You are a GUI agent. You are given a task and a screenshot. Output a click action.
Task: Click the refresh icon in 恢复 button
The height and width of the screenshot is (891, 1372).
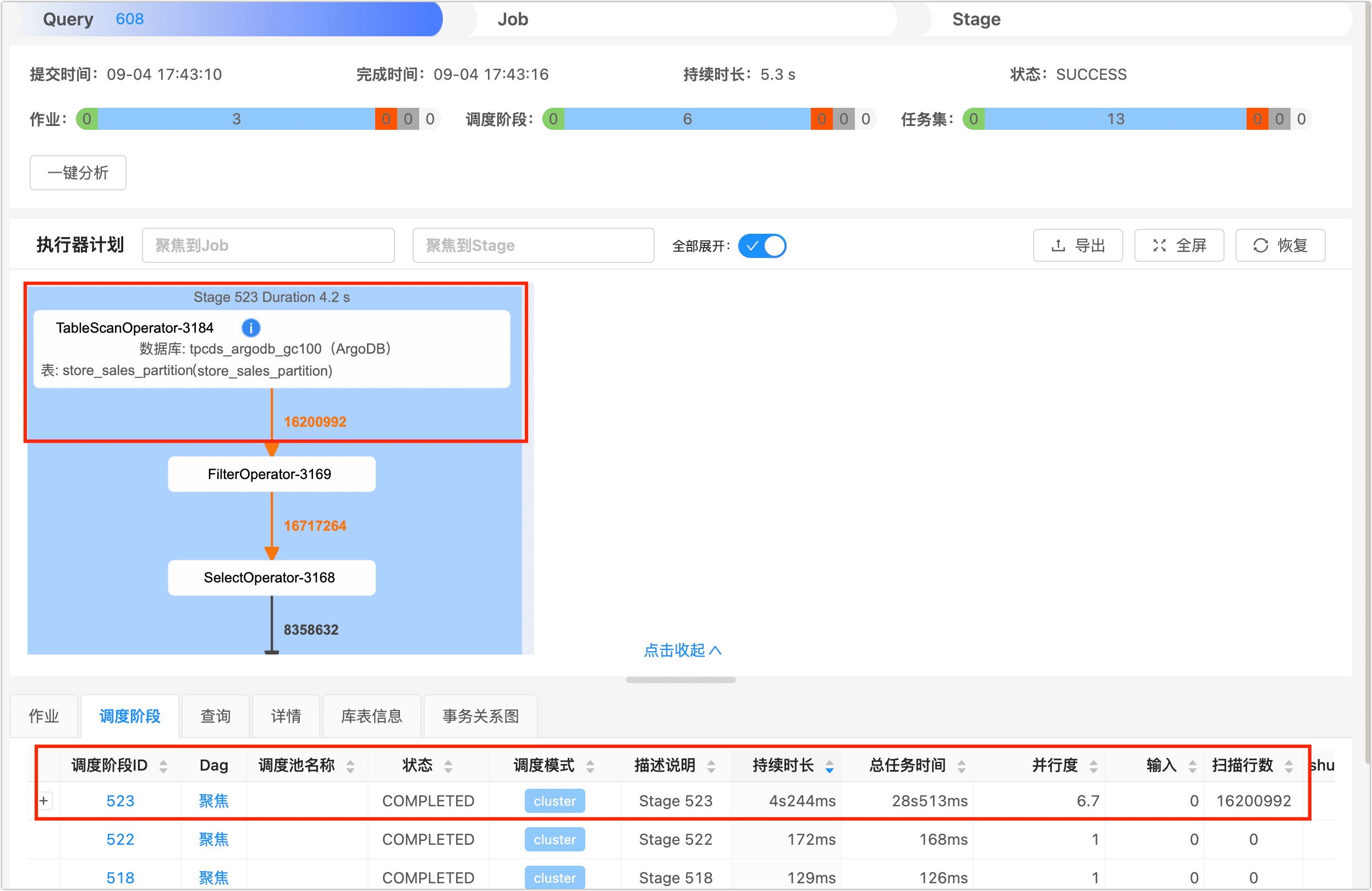pyautogui.click(x=1261, y=246)
